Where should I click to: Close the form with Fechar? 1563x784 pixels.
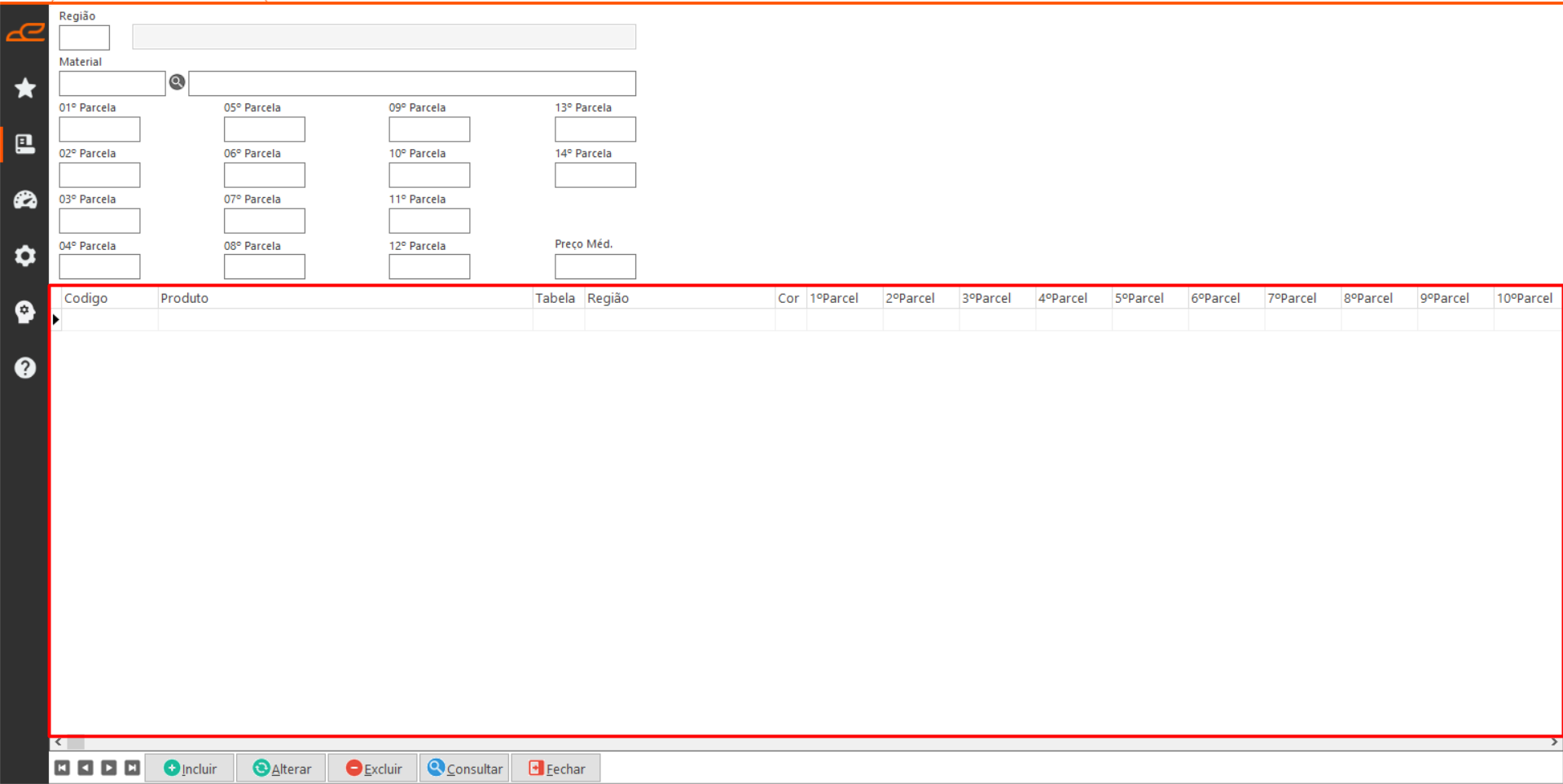556,769
